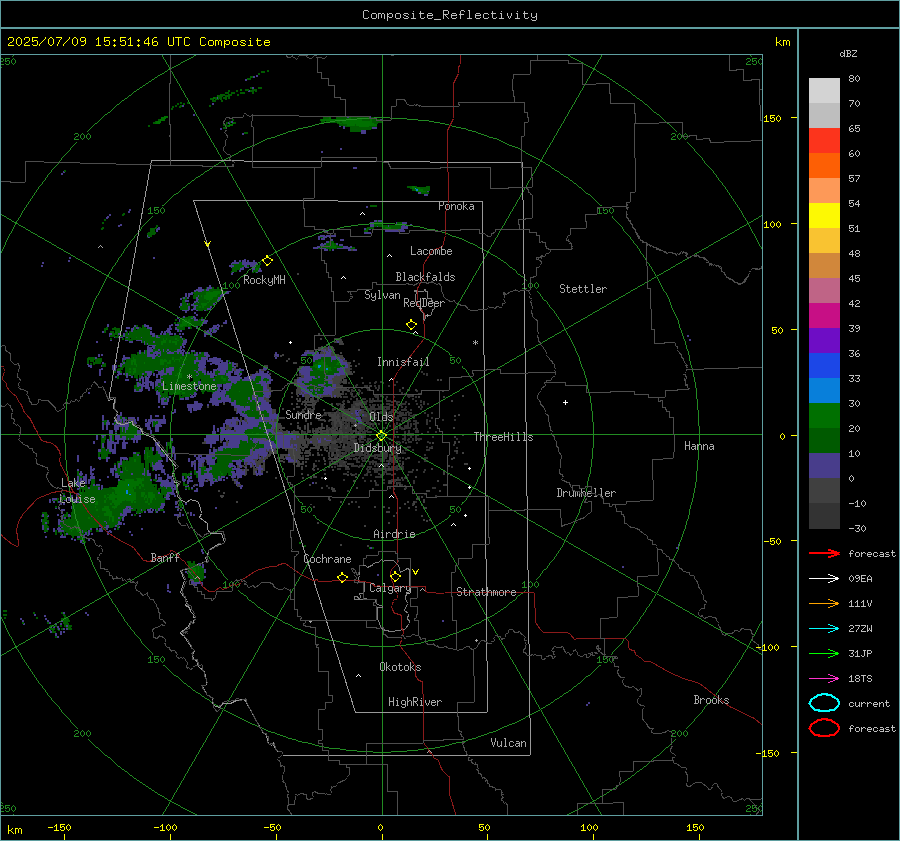900x841 pixels.
Task: Click the Didsbury label on the map
Action: click(377, 448)
